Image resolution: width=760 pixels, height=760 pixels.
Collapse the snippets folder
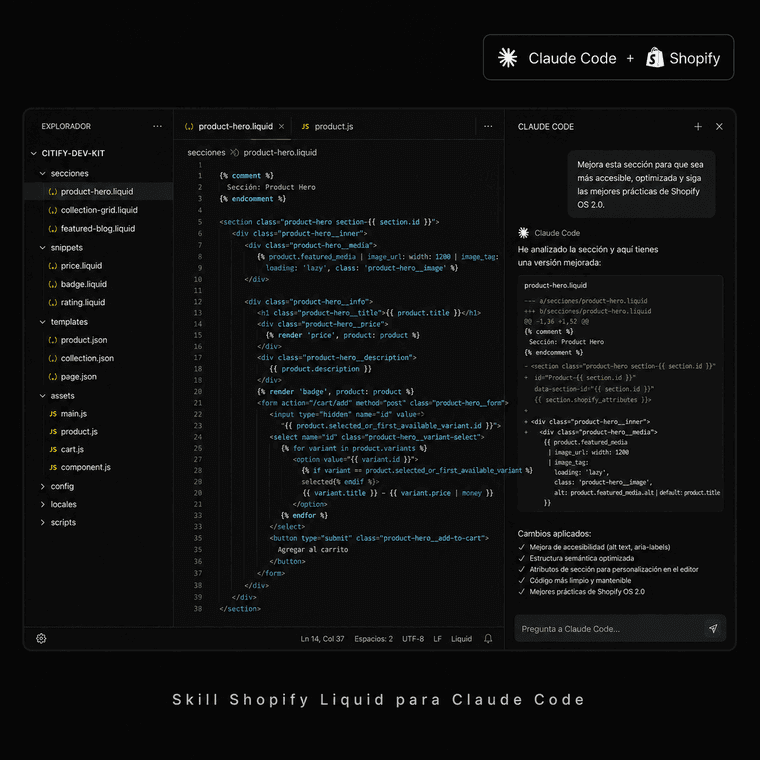(43, 248)
